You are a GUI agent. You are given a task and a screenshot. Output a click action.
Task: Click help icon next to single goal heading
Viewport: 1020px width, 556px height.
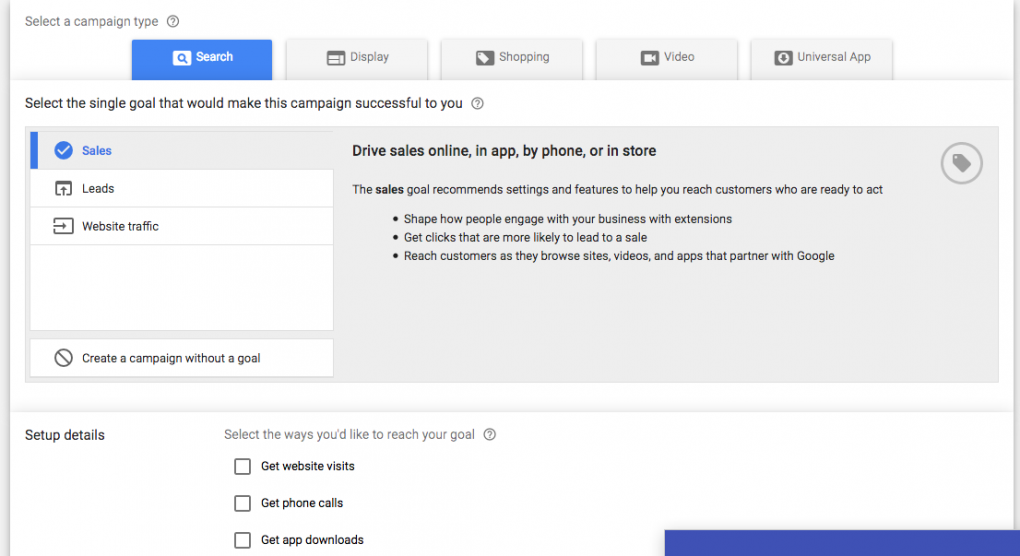click(477, 103)
